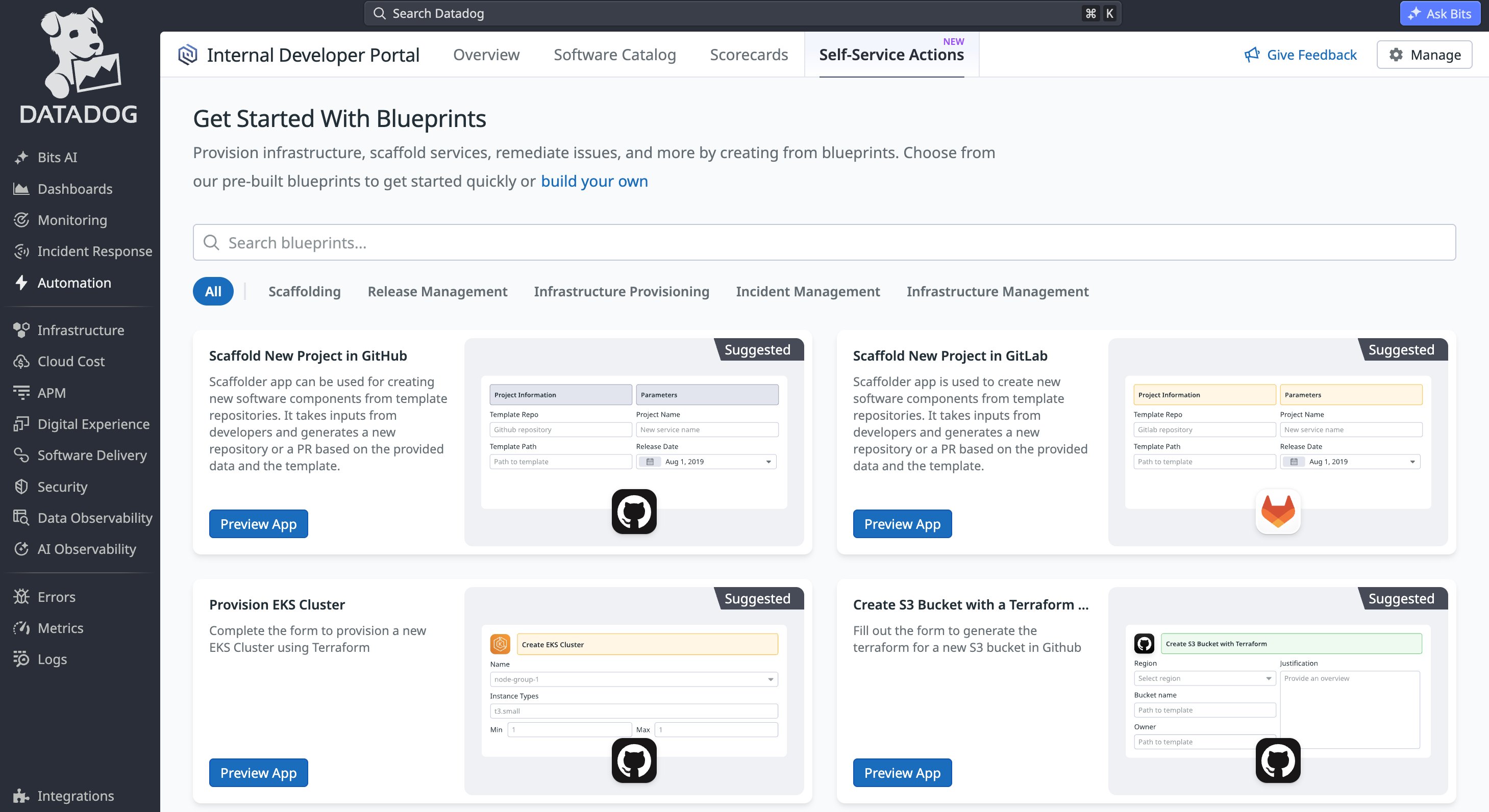Filter by Infrastructure Provisioning category

(621, 291)
